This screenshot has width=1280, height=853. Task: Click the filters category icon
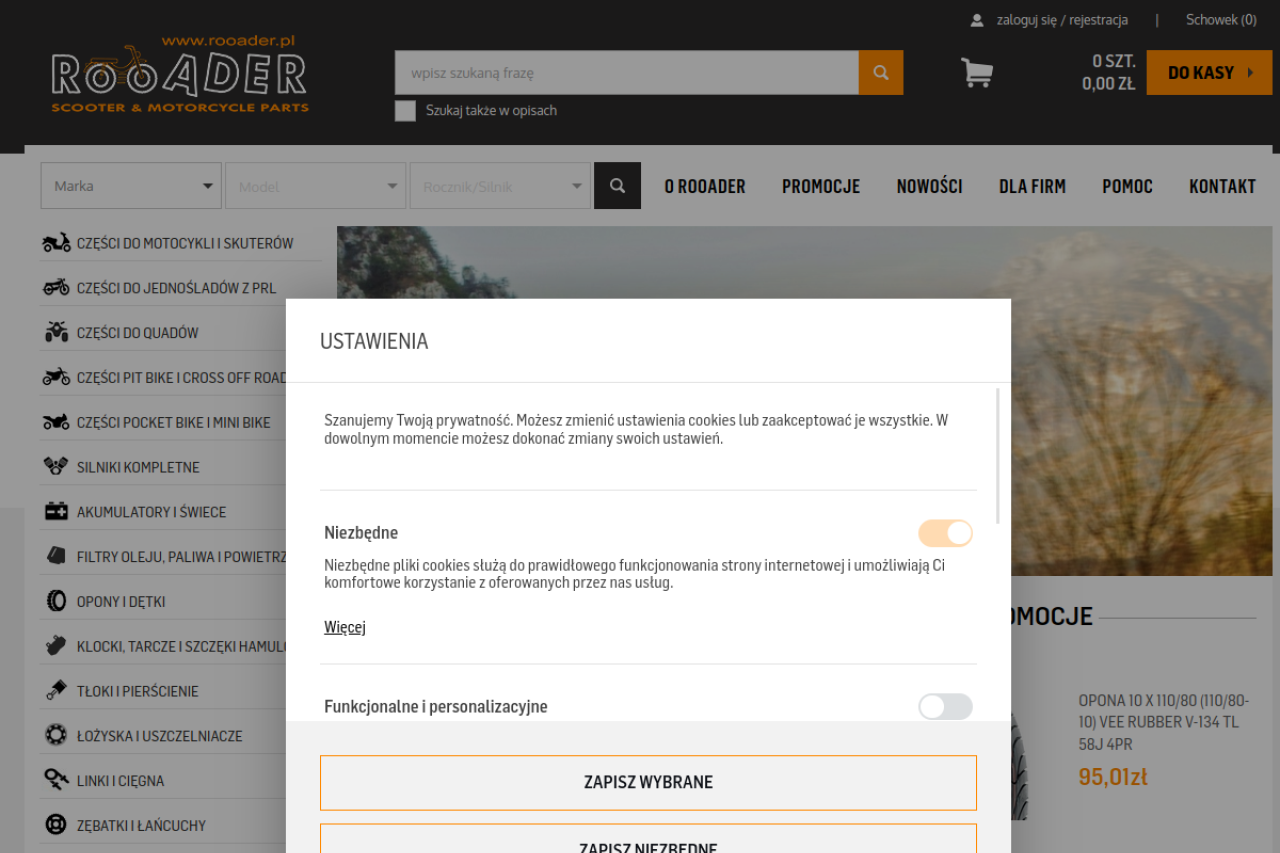(56, 556)
